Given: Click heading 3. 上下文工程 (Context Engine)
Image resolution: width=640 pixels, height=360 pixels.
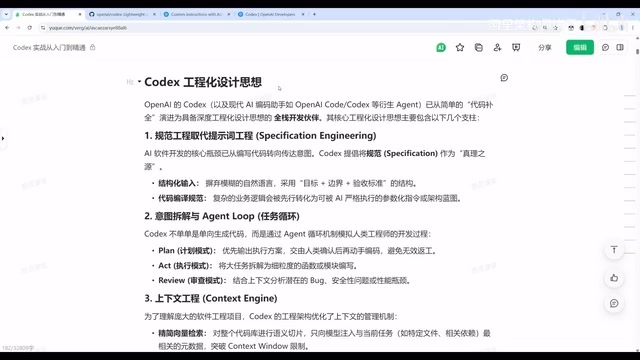Looking at the screenshot, I should click(211, 298).
